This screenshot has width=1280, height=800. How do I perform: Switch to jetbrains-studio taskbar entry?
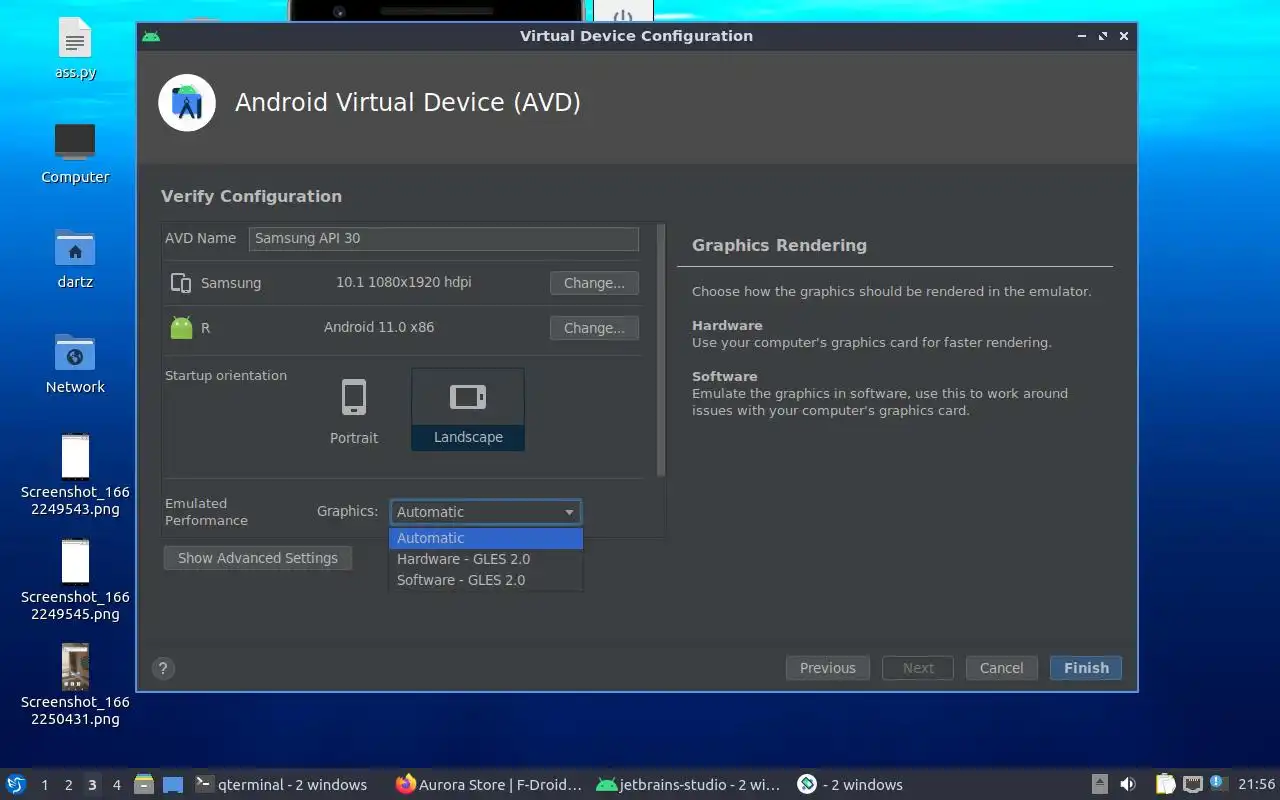[688, 784]
